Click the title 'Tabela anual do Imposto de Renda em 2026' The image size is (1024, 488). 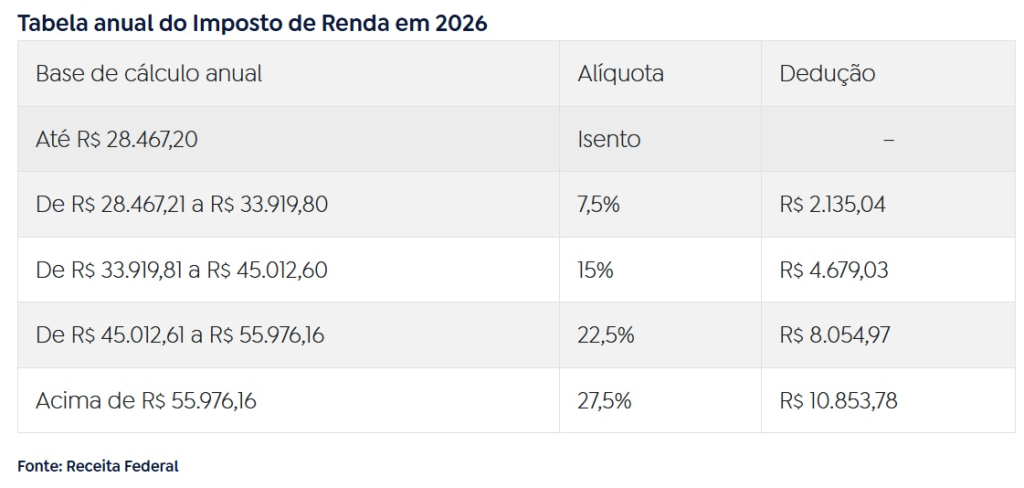tap(252, 23)
